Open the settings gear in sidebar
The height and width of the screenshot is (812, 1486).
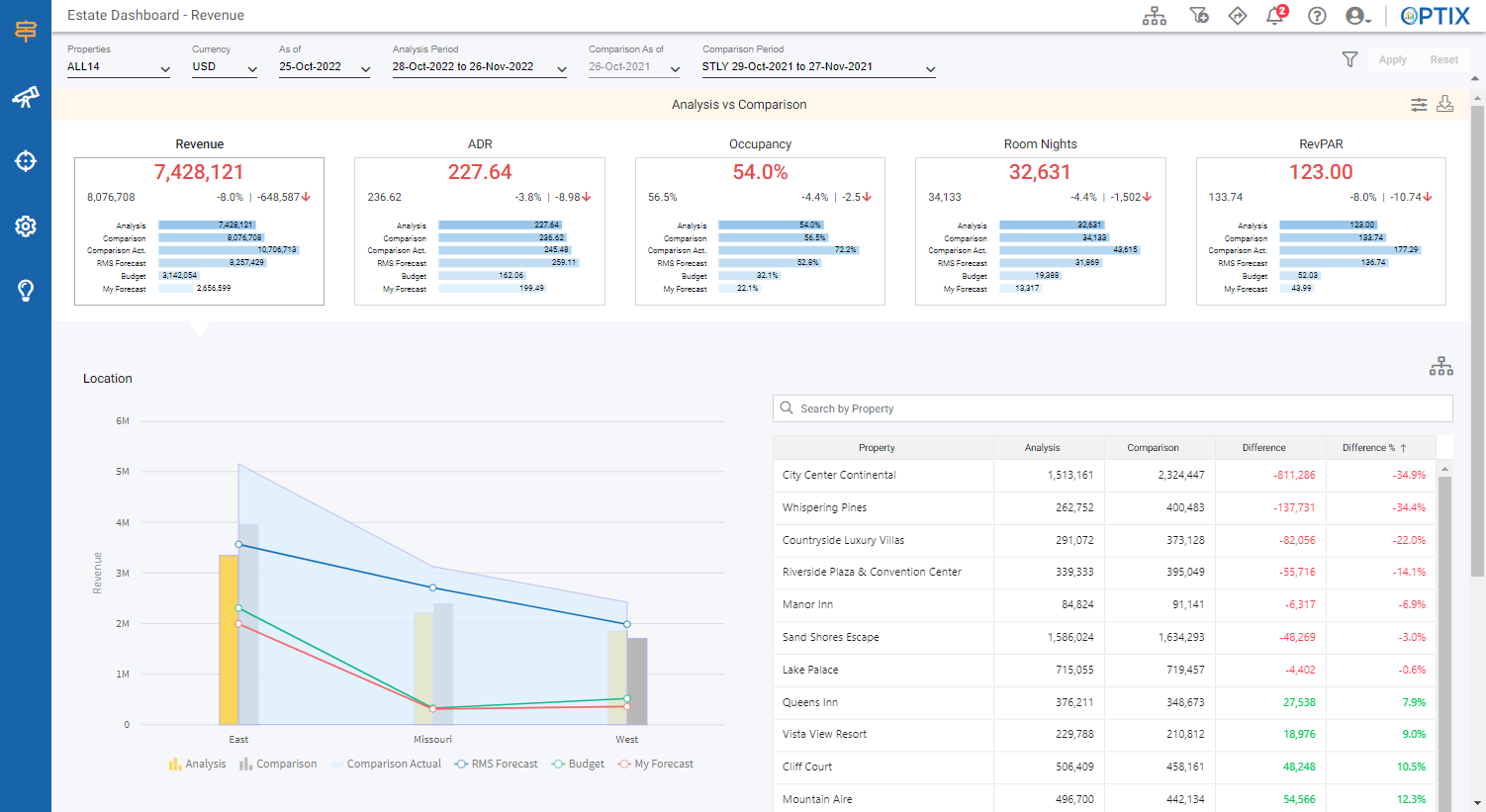pos(26,226)
